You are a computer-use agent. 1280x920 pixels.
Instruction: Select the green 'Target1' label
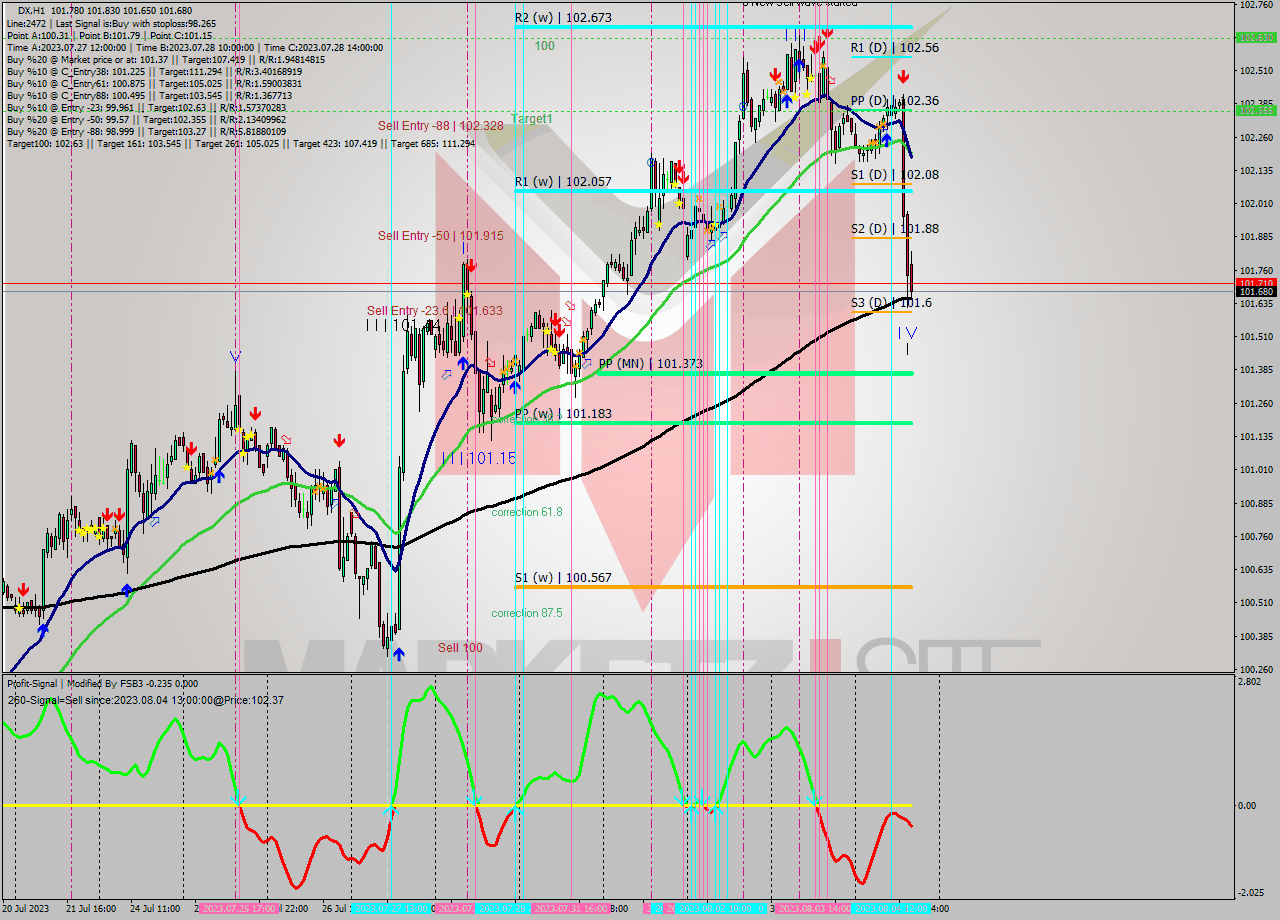[532, 119]
